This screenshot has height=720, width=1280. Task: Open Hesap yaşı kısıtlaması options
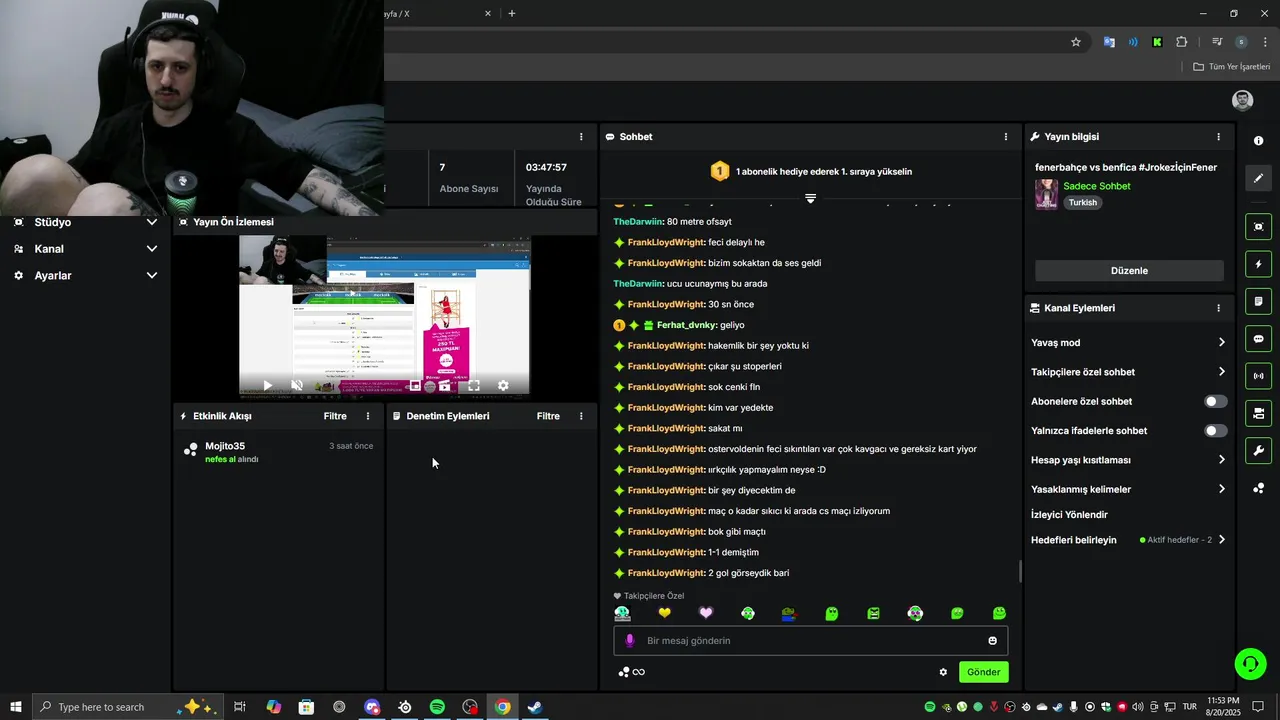[x=1128, y=460]
